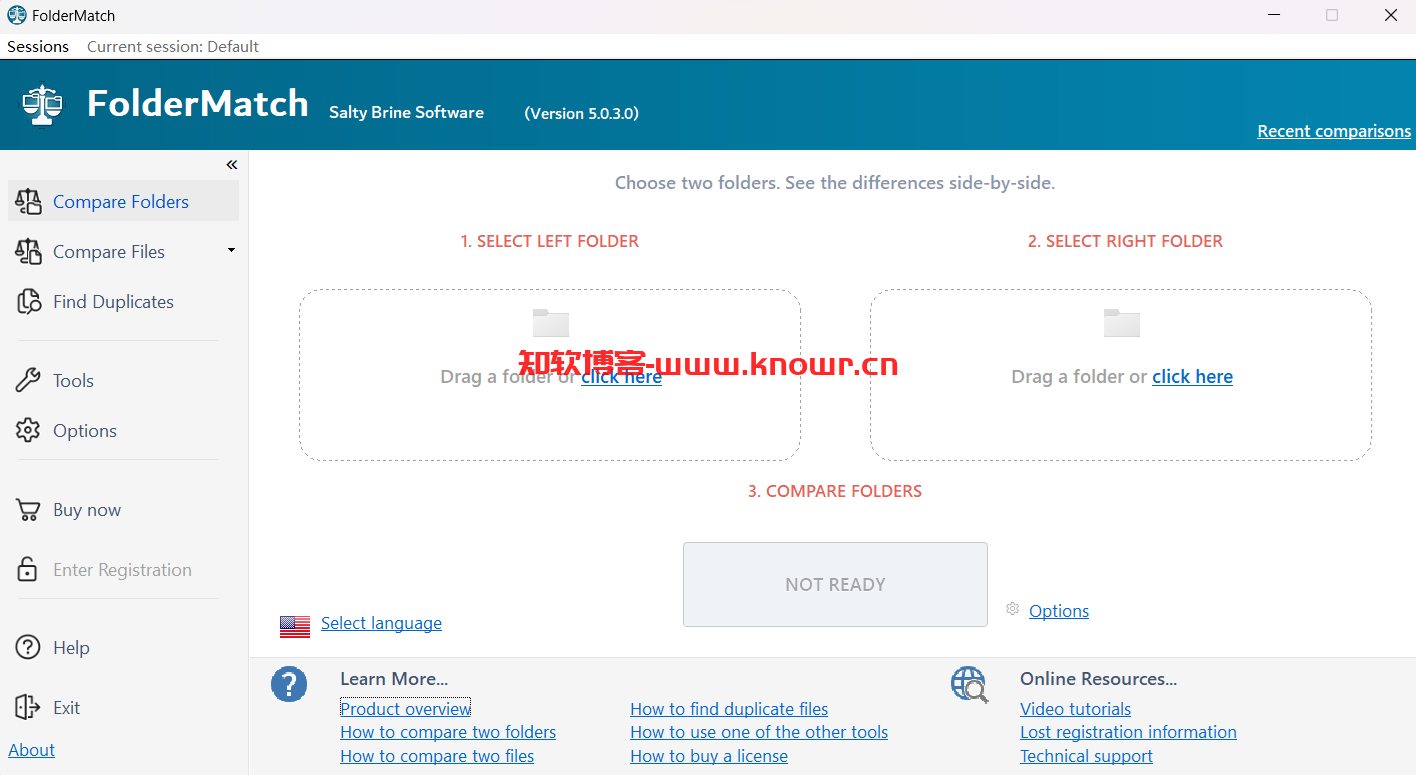Click '2. SELECT RIGHT FOLDER' heading
1416x775 pixels.
[x=1125, y=241]
